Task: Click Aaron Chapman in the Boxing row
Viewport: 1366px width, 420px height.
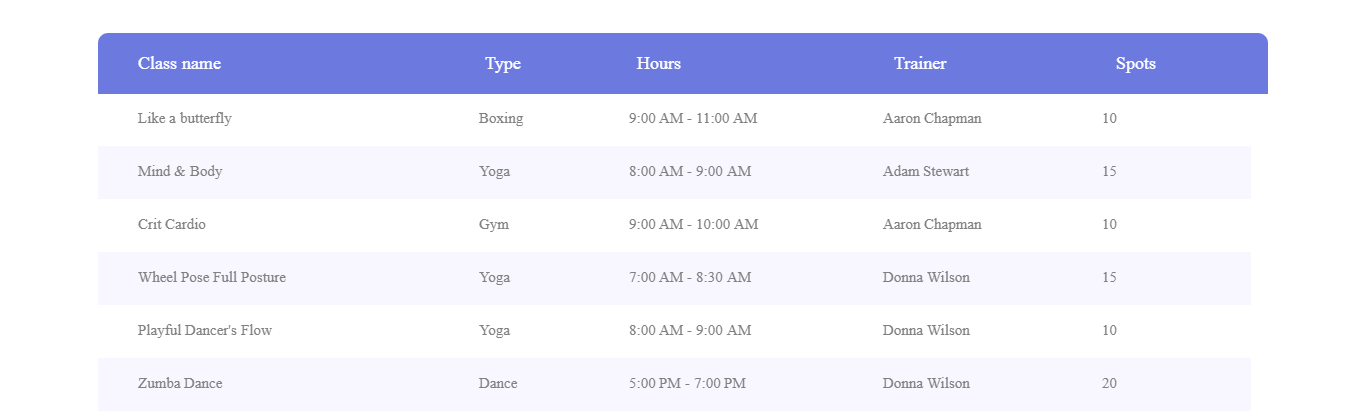Action: tap(932, 118)
